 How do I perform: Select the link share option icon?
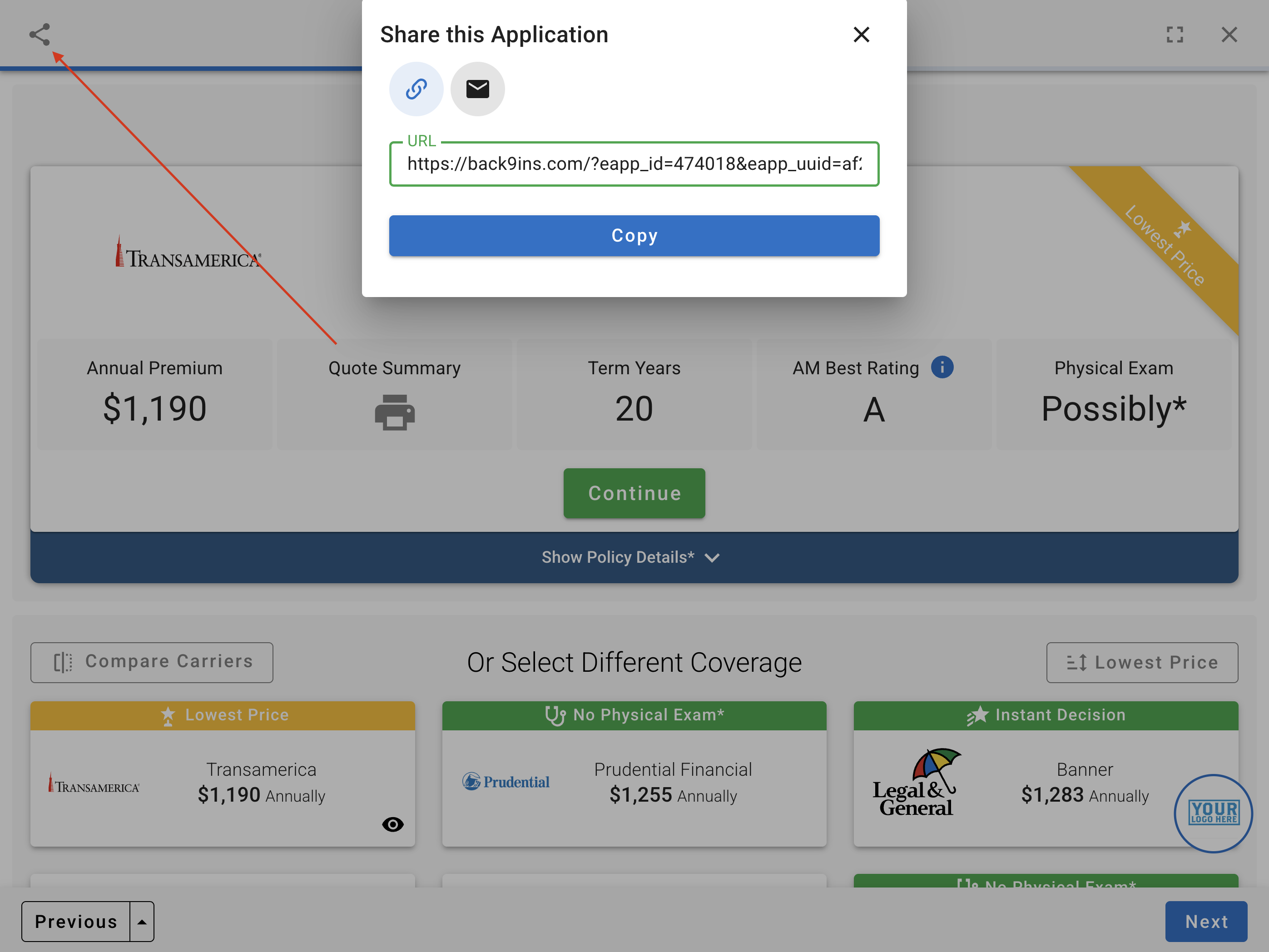tap(416, 89)
